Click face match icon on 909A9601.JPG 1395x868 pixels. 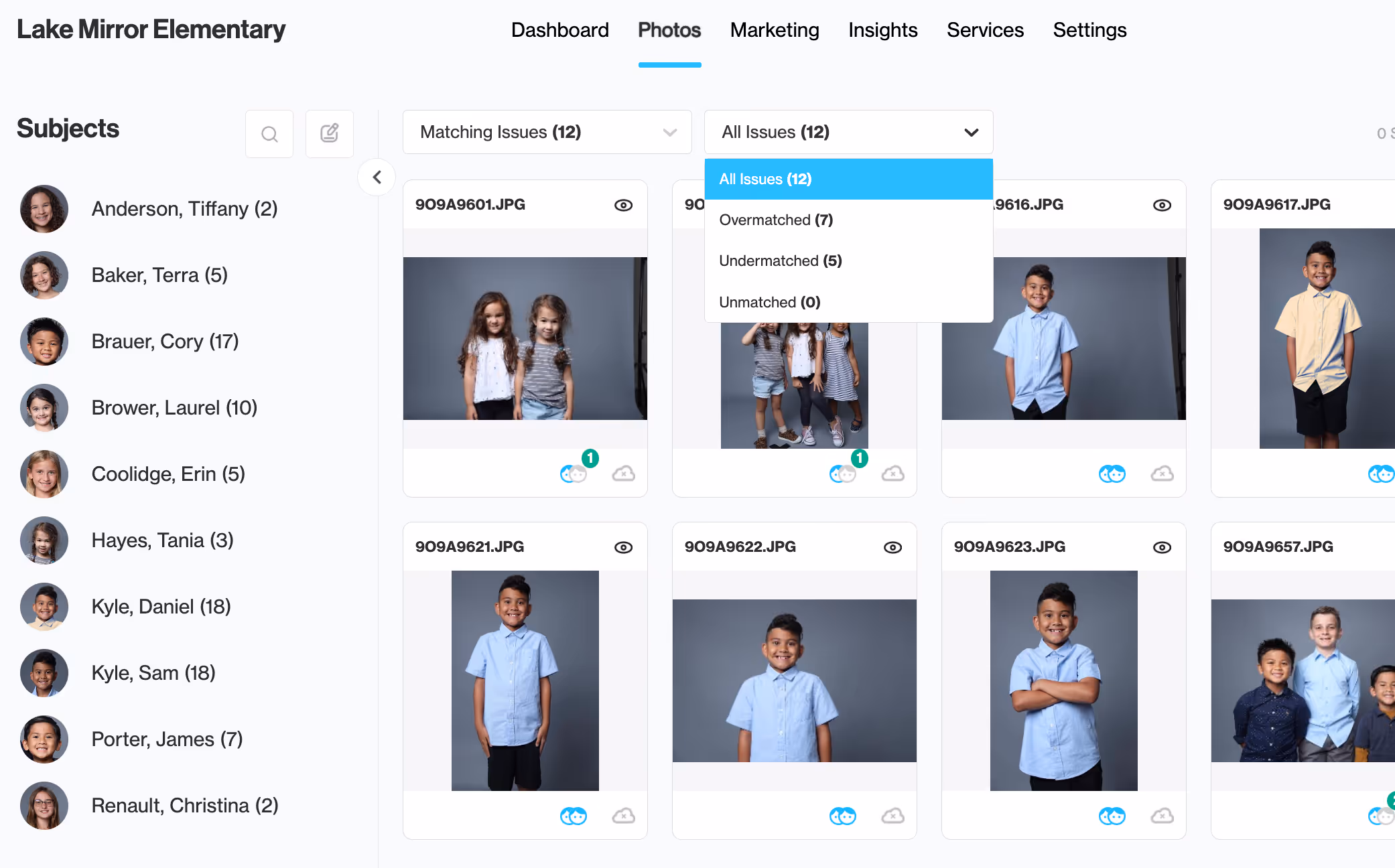(x=574, y=474)
